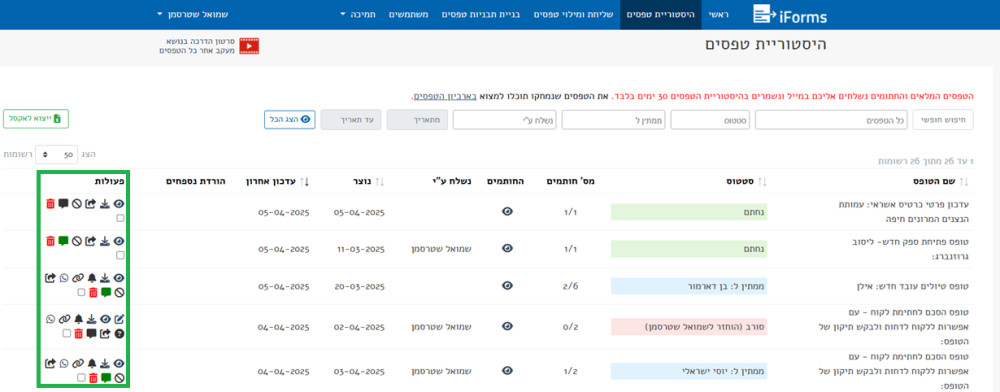Viewport: 1000px width, 392px height.
Task: Click the הצג הכל button
Action: pos(290,119)
